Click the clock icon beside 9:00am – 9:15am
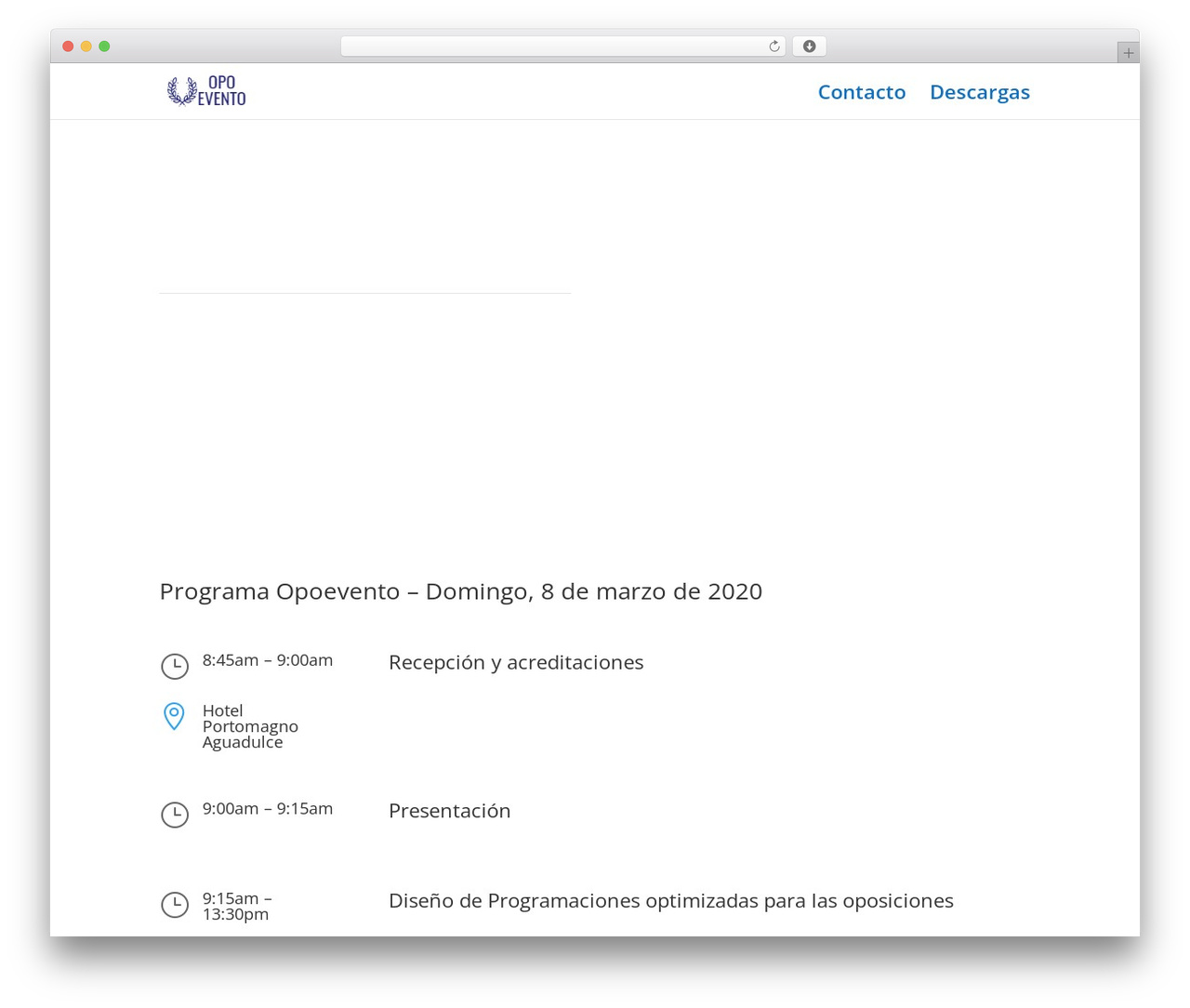Viewport: 1190px width, 1008px height. click(175, 815)
